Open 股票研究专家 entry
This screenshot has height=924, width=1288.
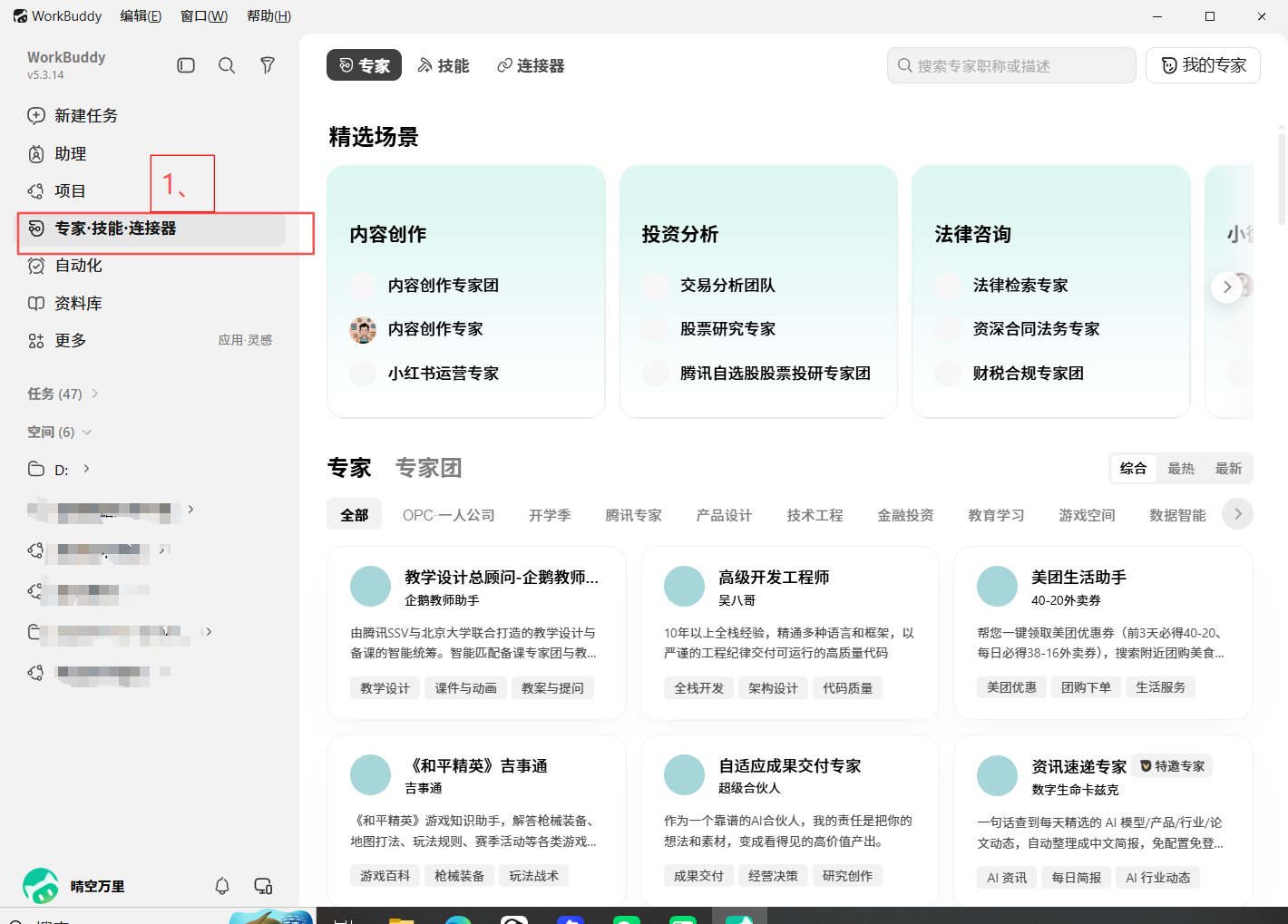pyautogui.click(x=727, y=329)
